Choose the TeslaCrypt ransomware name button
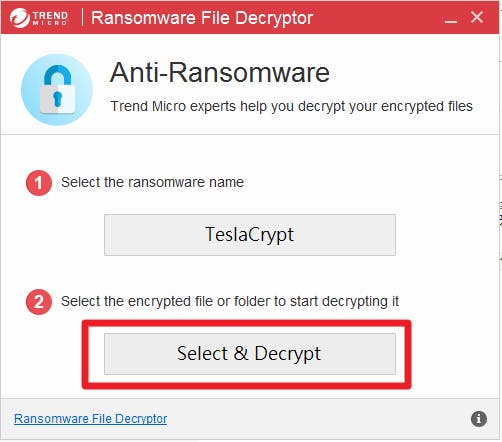This screenshot has height=442, width=502. coord(250,235)
